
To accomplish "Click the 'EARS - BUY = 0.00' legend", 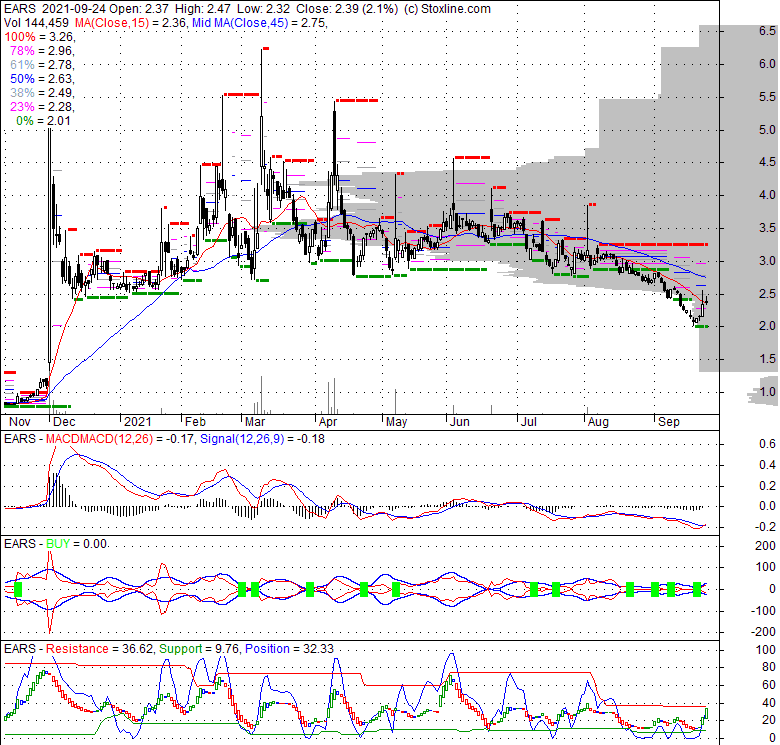I will point(56,544).
